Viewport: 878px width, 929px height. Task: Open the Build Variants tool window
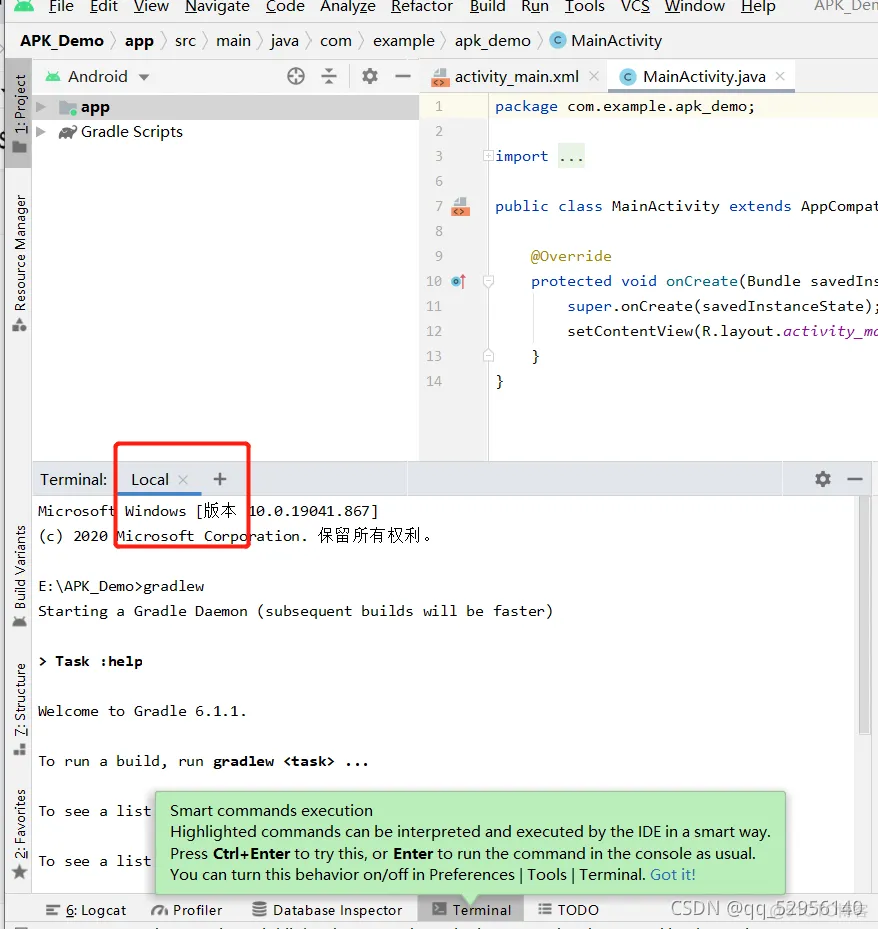click(x=20, y=576)
